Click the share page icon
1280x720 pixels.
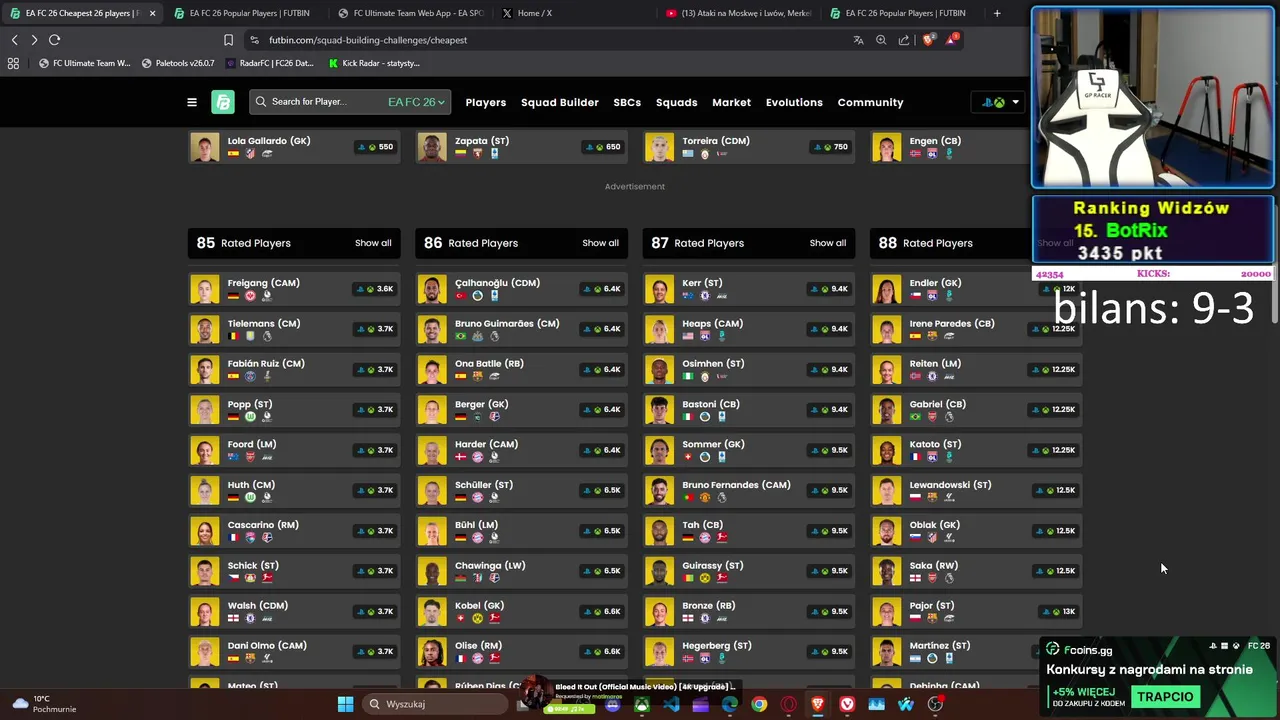tap(904, 40)
